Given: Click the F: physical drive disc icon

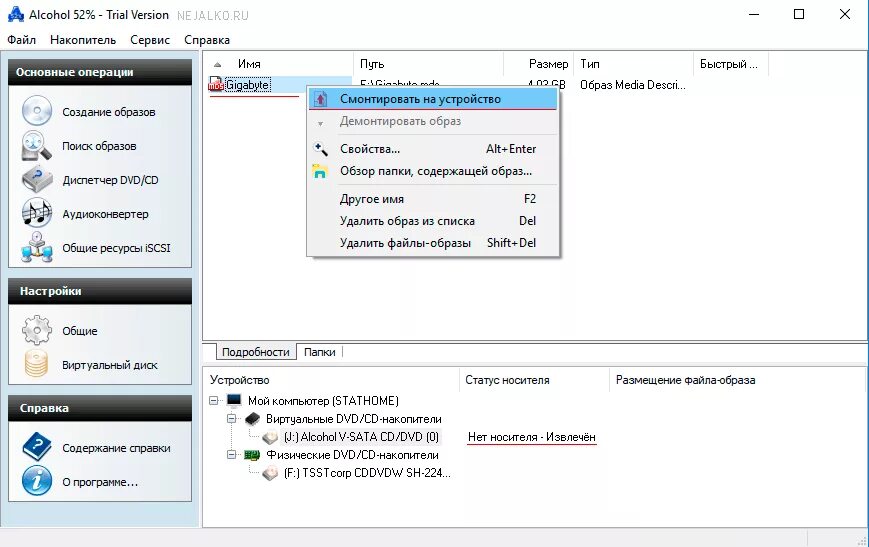Looking at the screenshot, I should pyautogui.click(x=270, y=473).
